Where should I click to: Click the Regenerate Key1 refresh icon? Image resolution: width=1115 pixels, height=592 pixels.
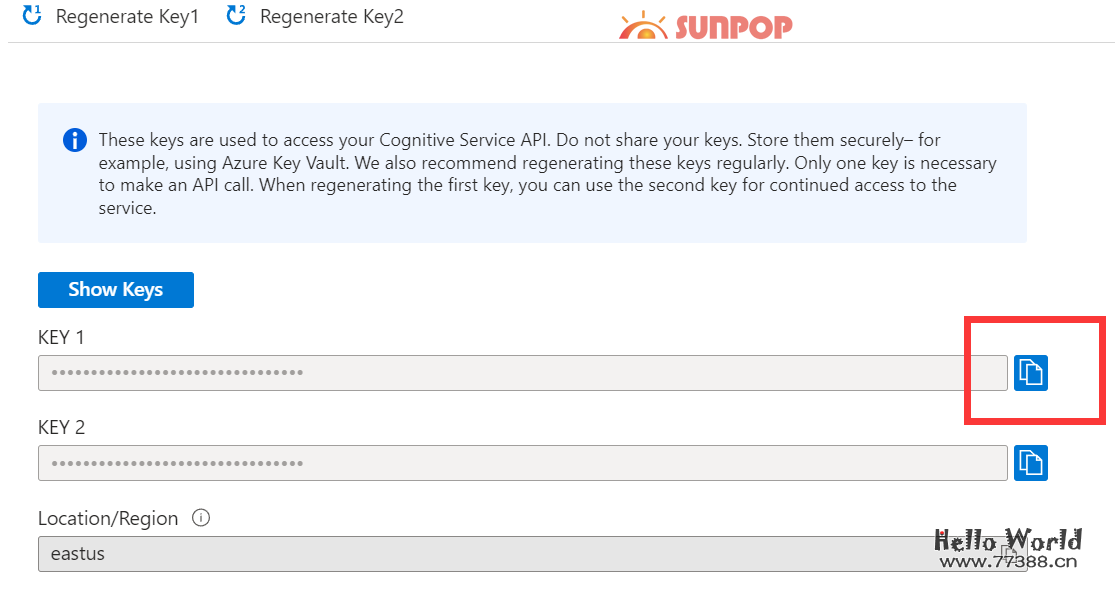(32, 16)
